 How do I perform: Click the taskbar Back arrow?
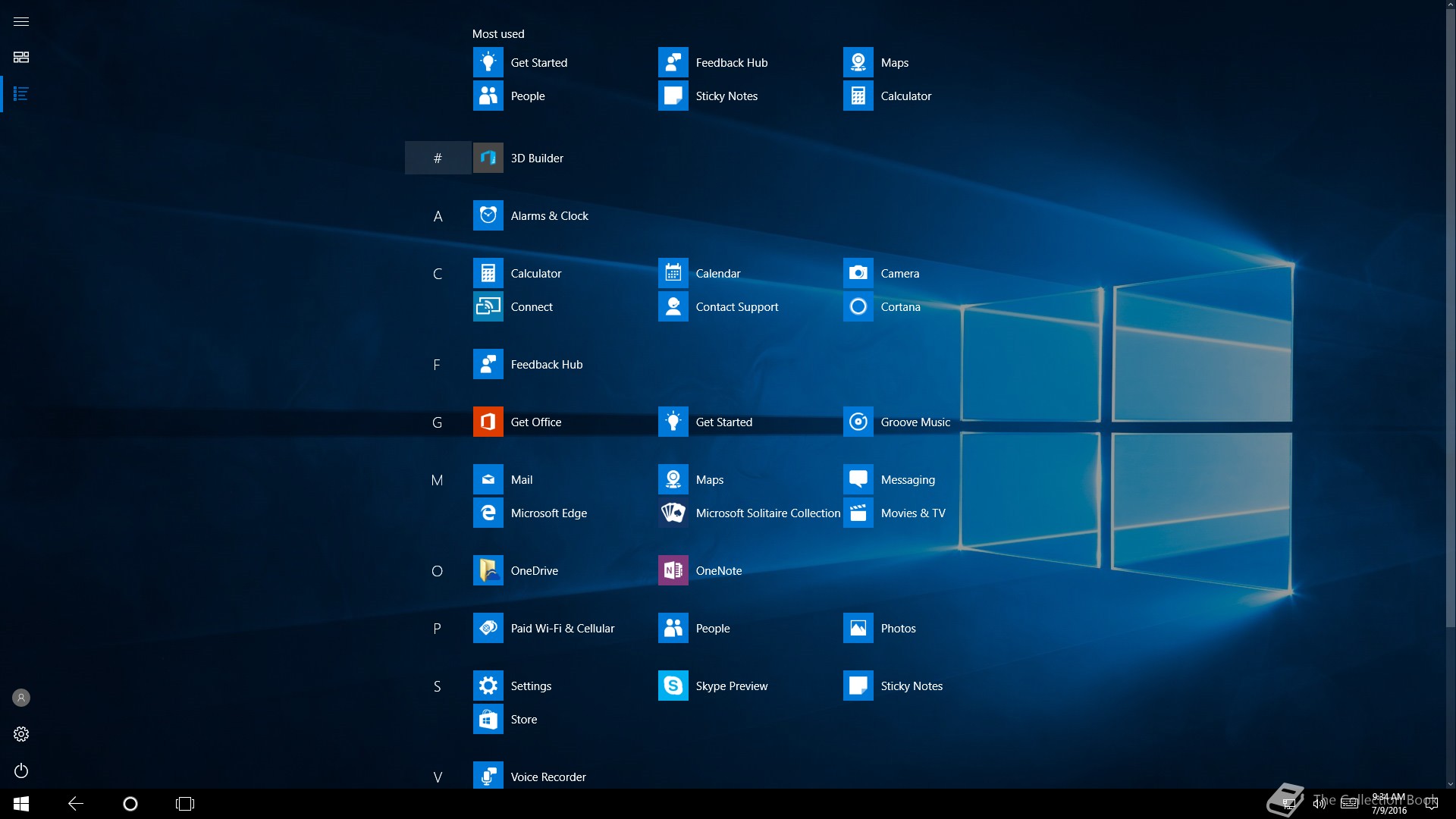(x=76, y=804)
